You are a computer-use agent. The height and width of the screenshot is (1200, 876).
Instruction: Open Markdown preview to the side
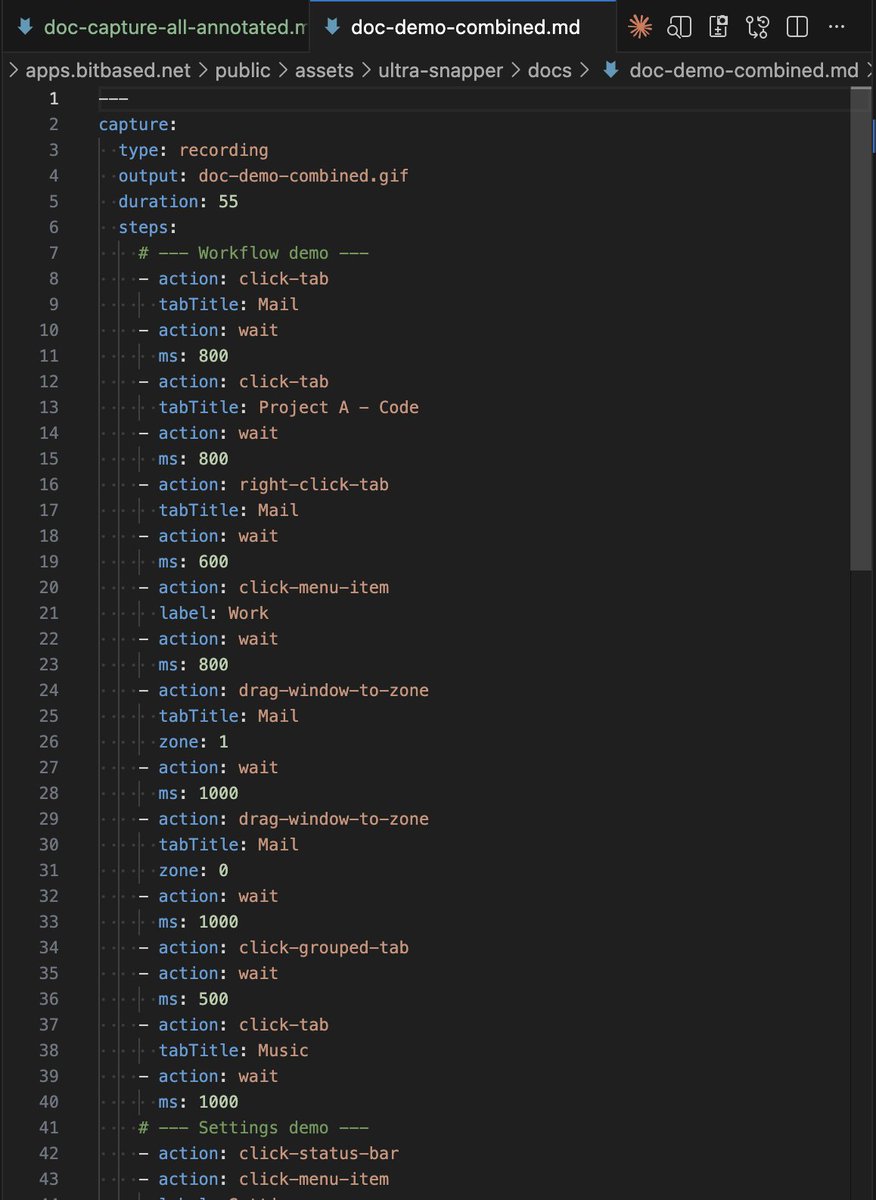[x=680, y=27]
